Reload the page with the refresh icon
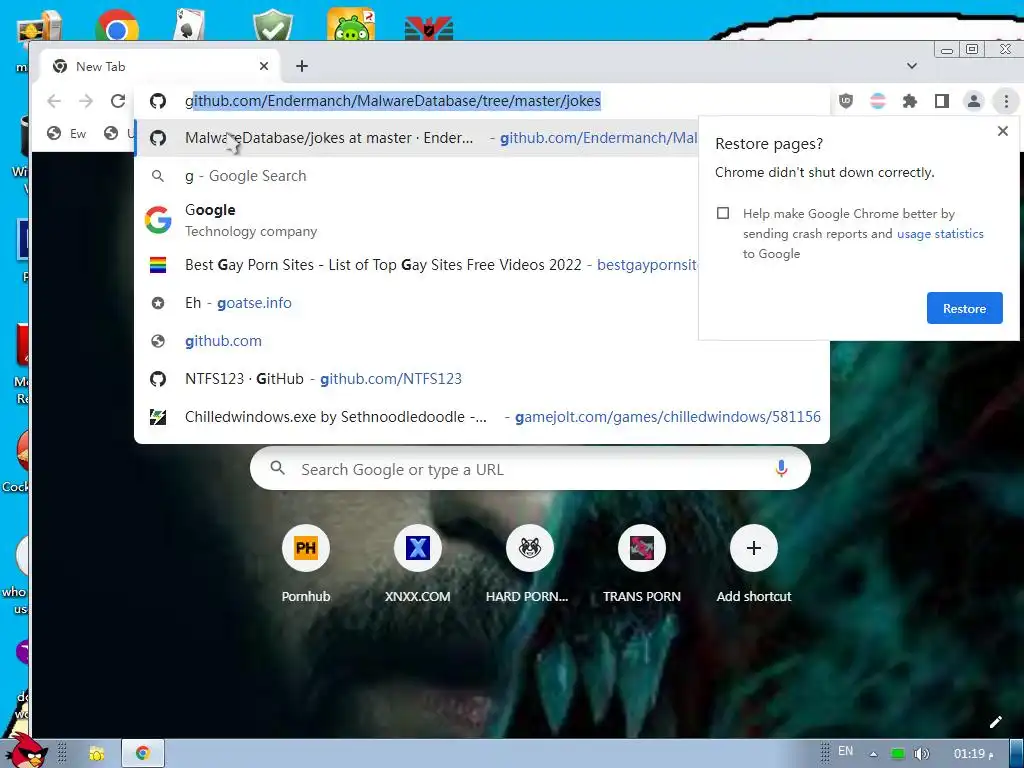The image size is (1024, 768). [118, 101]
